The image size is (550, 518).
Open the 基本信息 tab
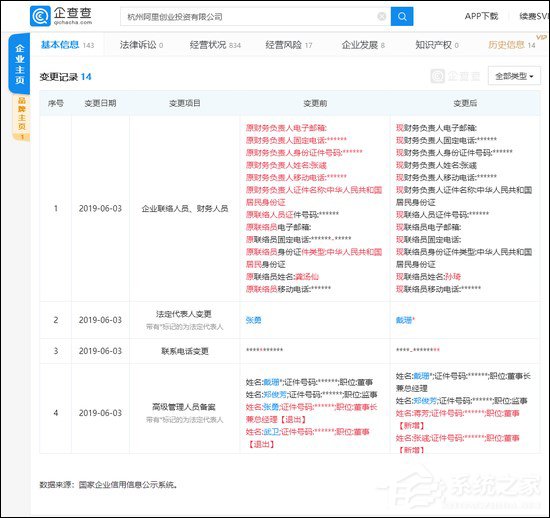coord(67,45)
